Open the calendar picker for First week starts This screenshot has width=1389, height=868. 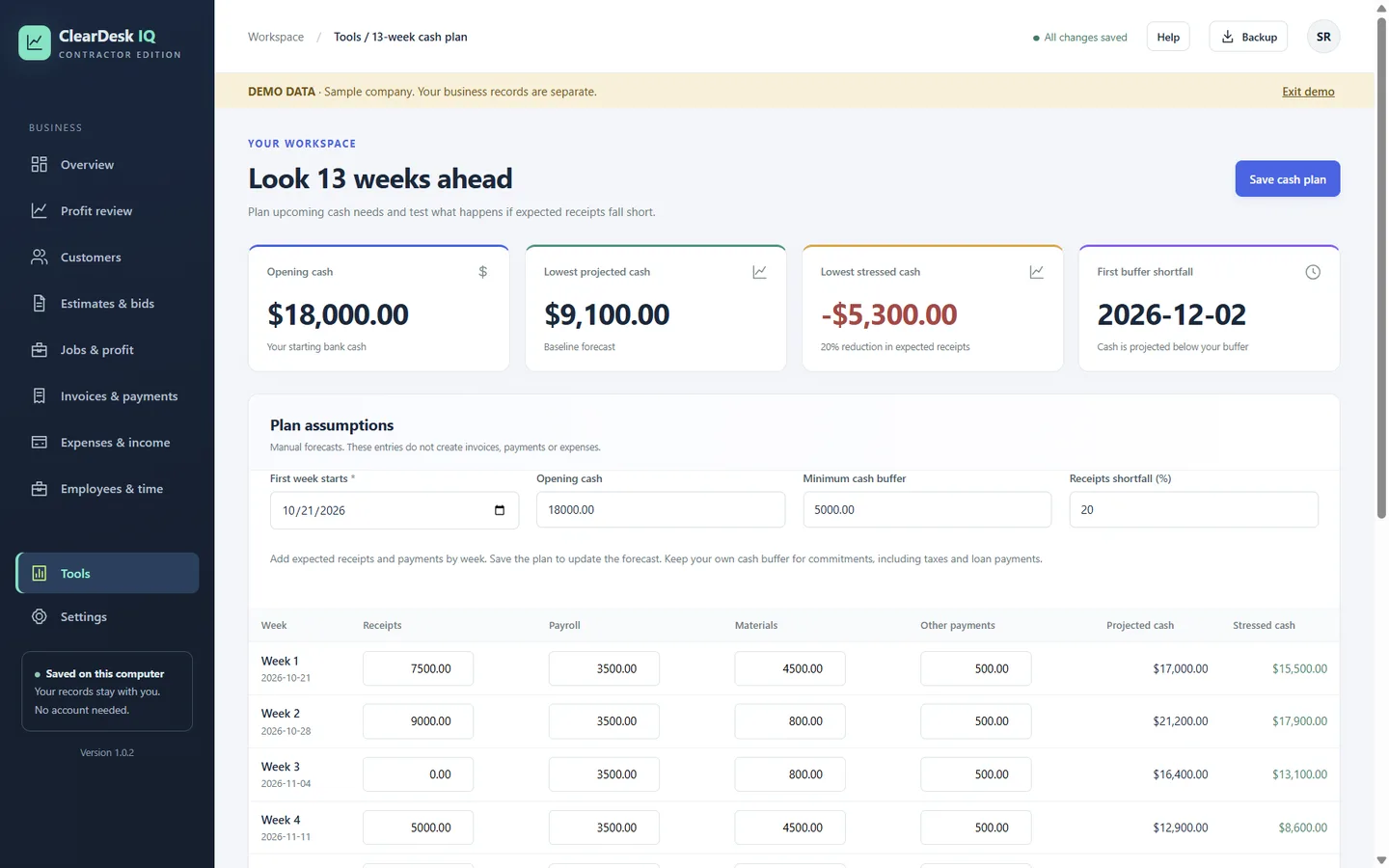tap(500, 510)
